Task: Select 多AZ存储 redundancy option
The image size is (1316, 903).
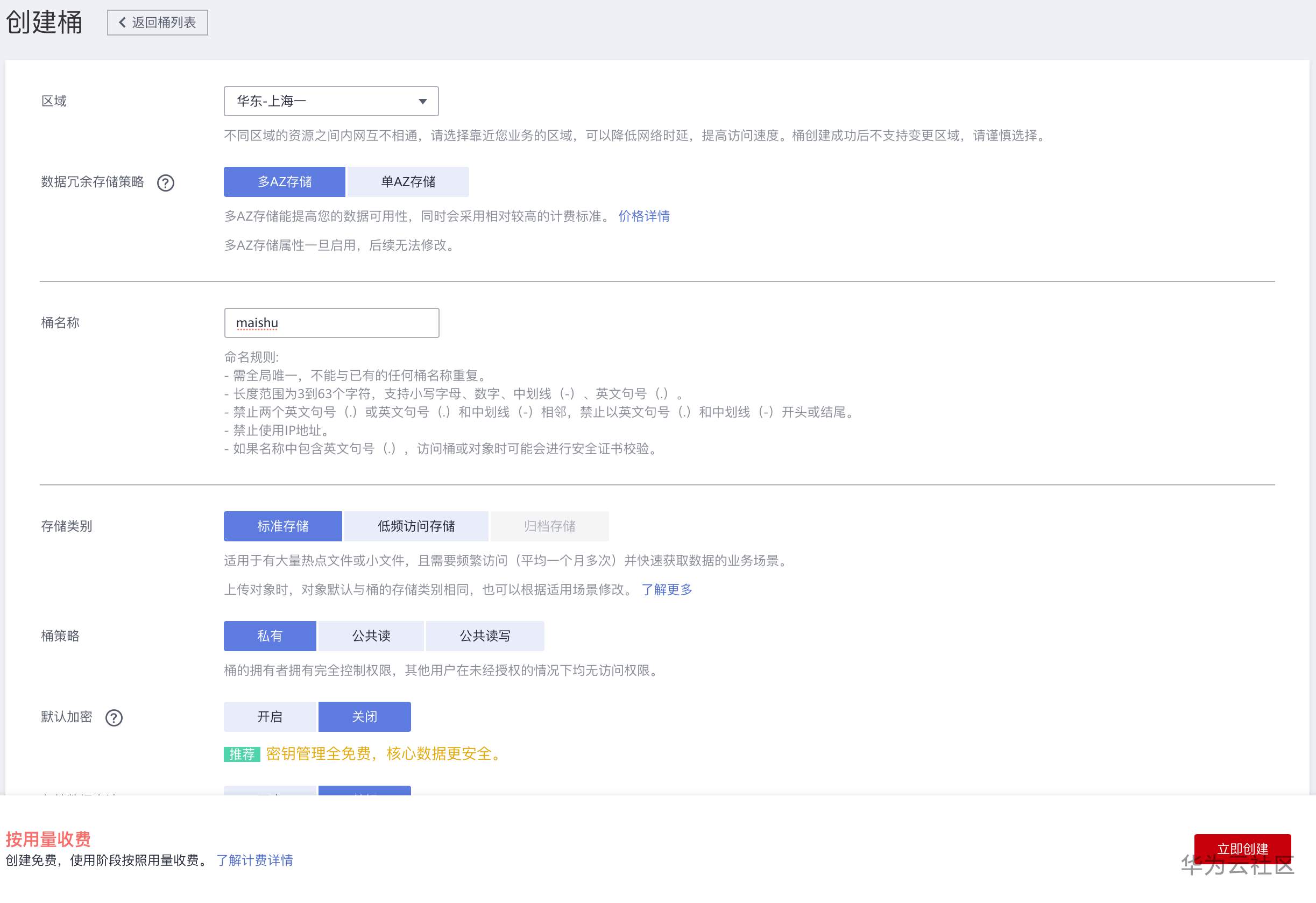Action: pos(284,181)
